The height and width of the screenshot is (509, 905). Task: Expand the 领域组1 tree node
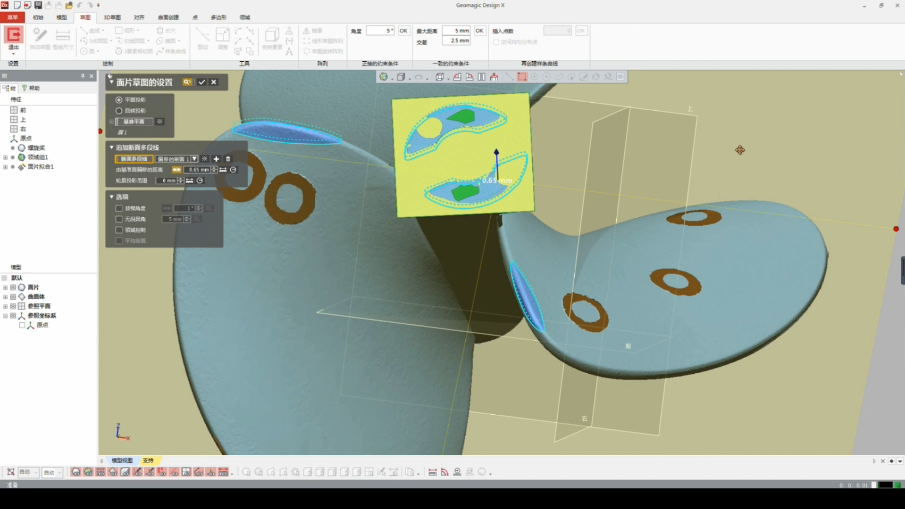[x=5, y=157]
